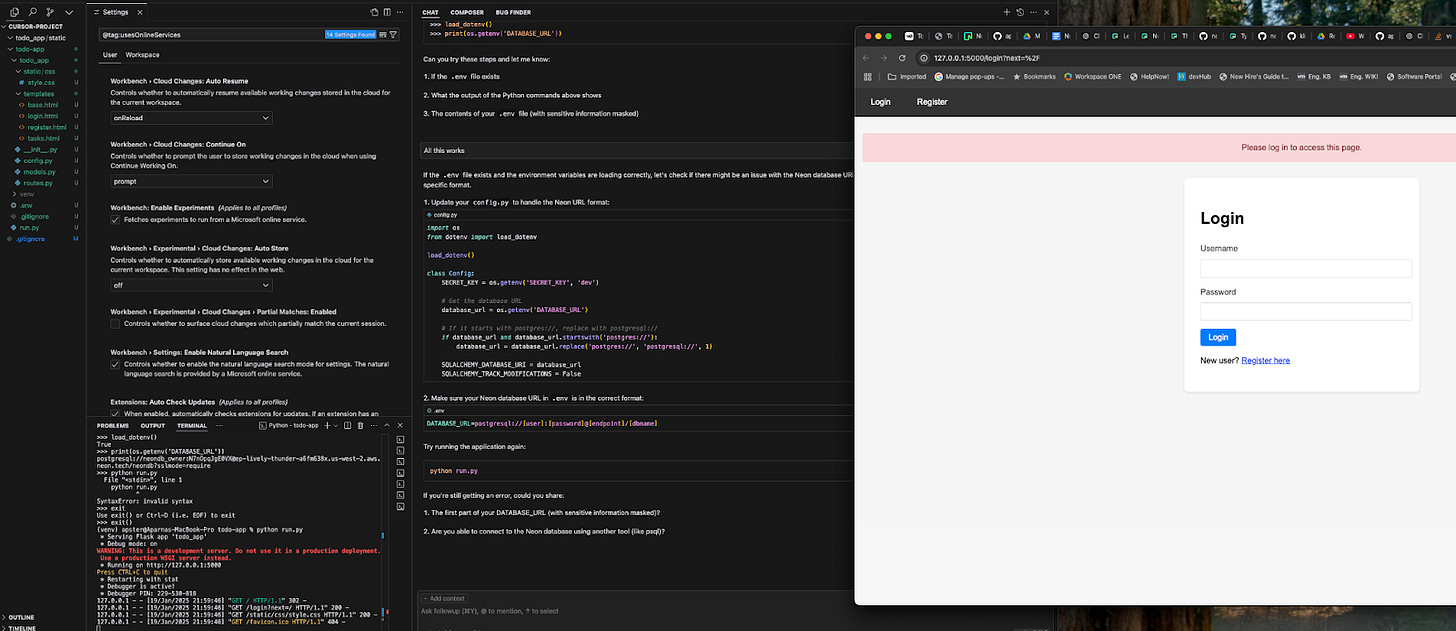Open the Workspace ONE bookmark
The height and width of the screenshot is (631, 1456).
pos(1093,76)
